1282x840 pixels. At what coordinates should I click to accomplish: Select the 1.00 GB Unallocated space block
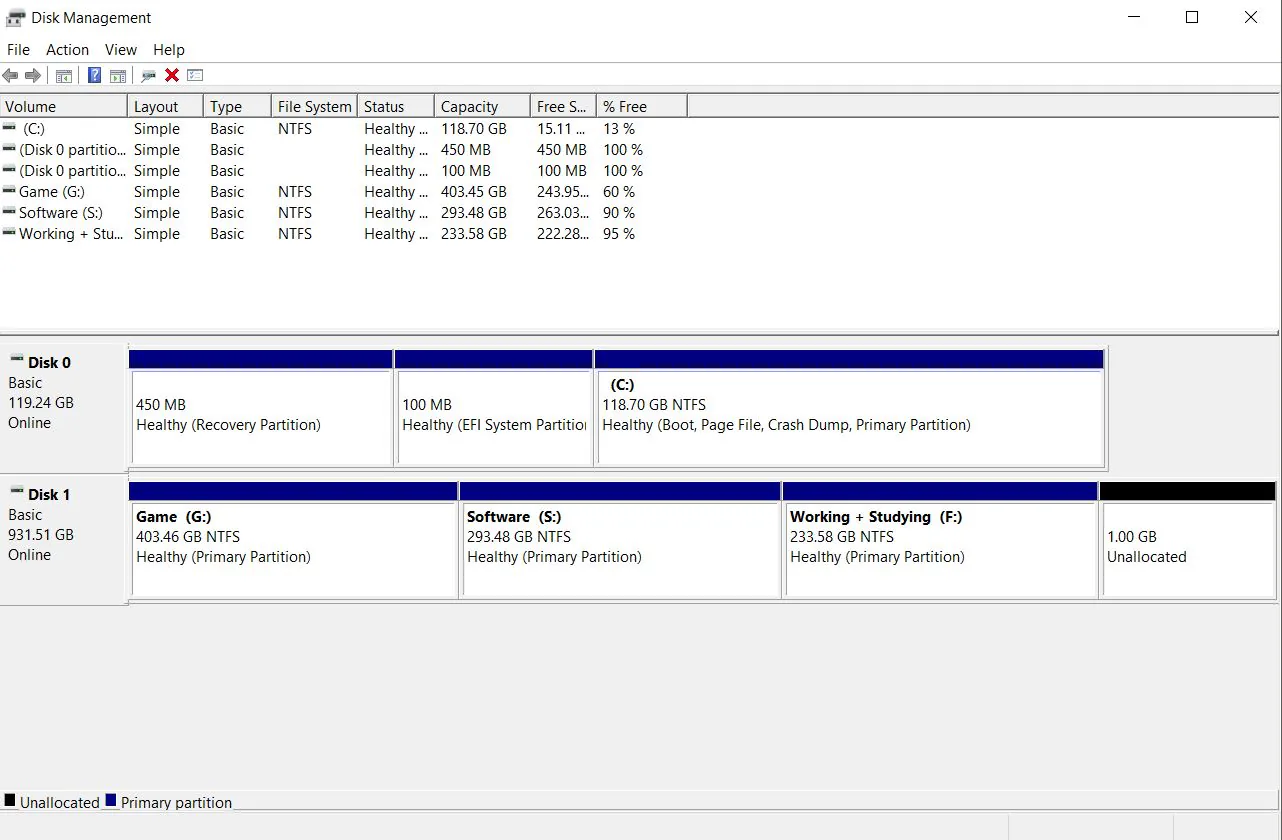click(x=1188, y=539)
